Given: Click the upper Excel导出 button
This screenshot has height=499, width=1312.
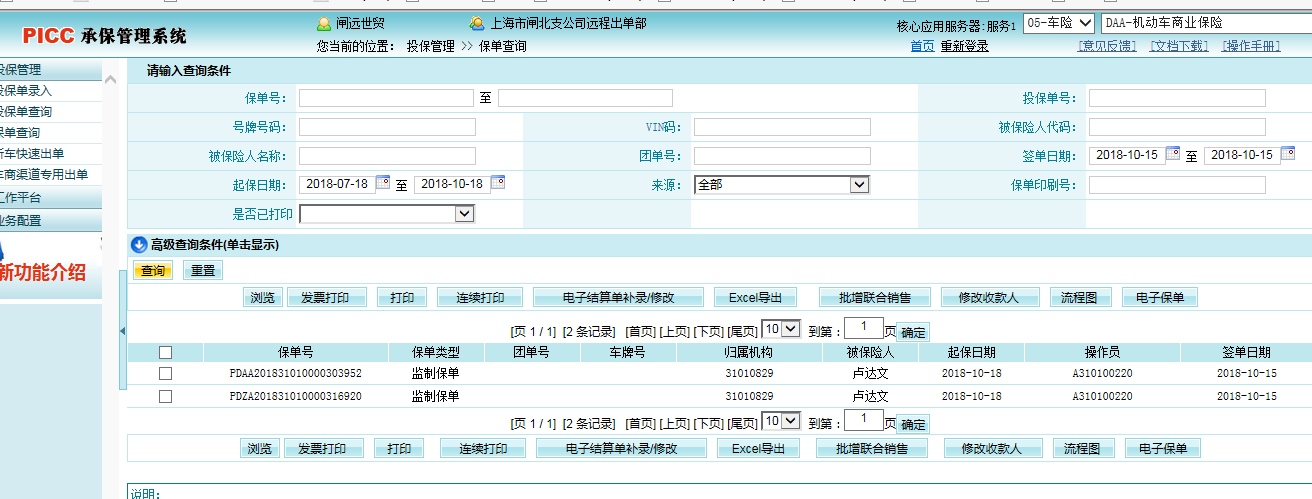Looking at the screenshot, I should 755,297.
